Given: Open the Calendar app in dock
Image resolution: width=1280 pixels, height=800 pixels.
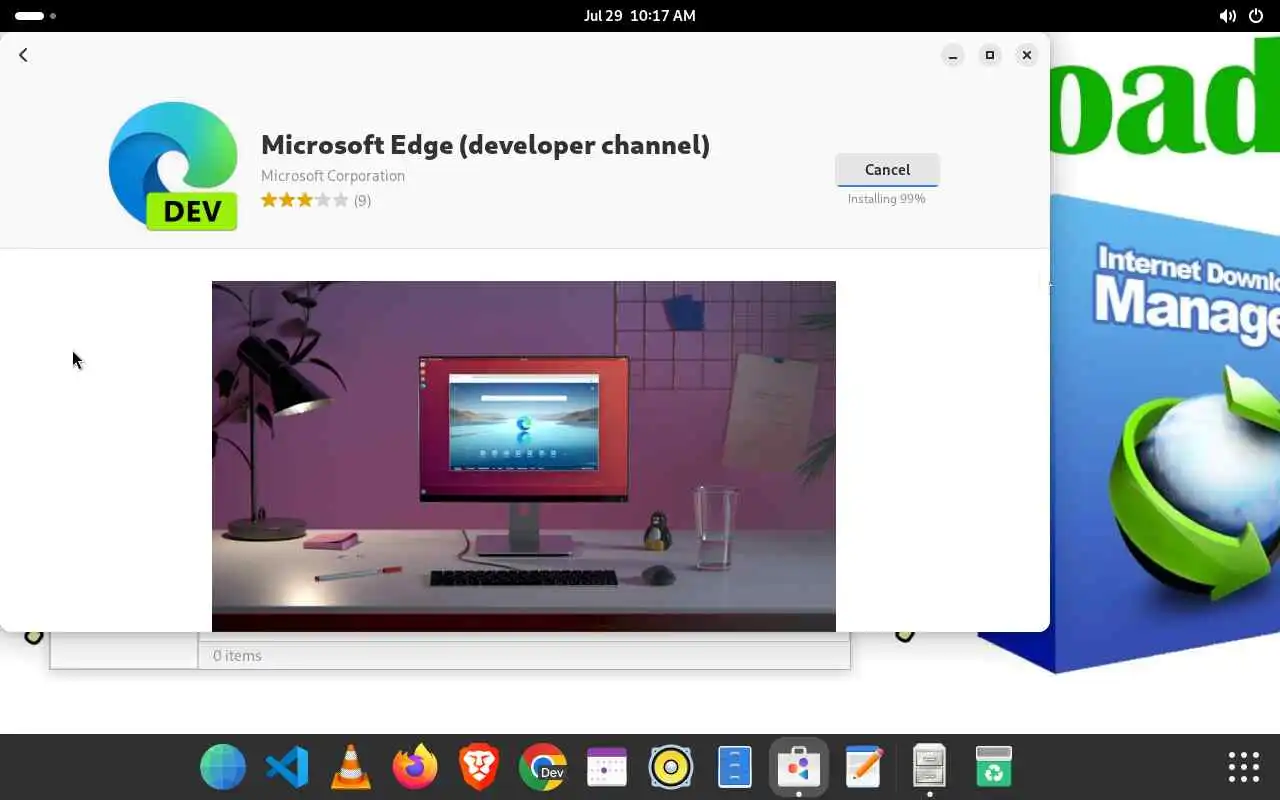Looking at the screenshot, I should 607,767.
